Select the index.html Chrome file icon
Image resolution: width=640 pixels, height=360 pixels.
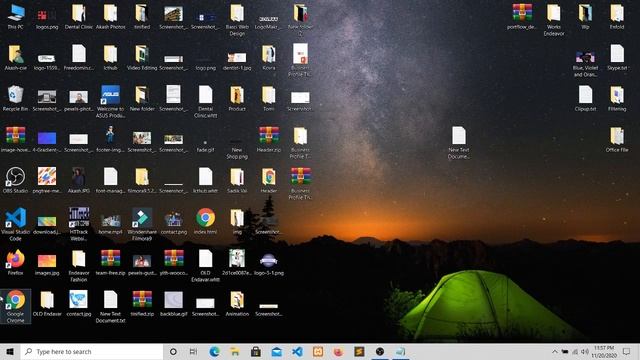point(205,221)
